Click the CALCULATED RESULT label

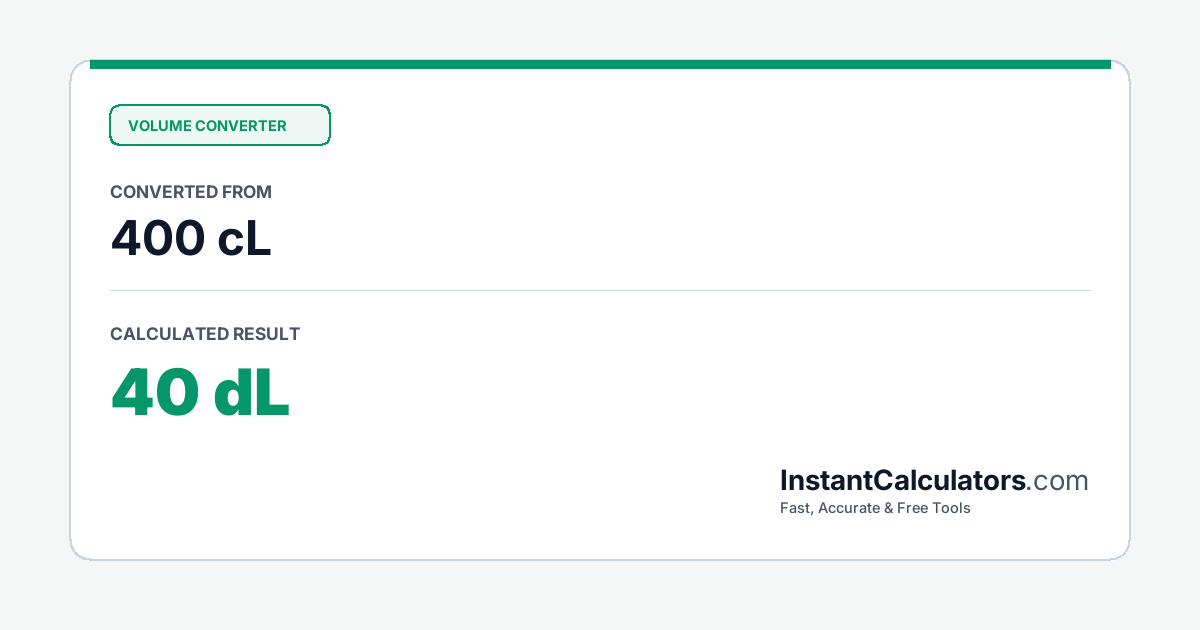pyautogui.click(x=205, y=334)
